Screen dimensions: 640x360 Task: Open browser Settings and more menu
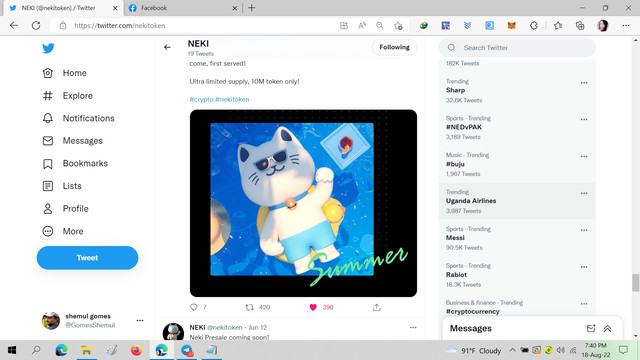[x=626, y=25]
